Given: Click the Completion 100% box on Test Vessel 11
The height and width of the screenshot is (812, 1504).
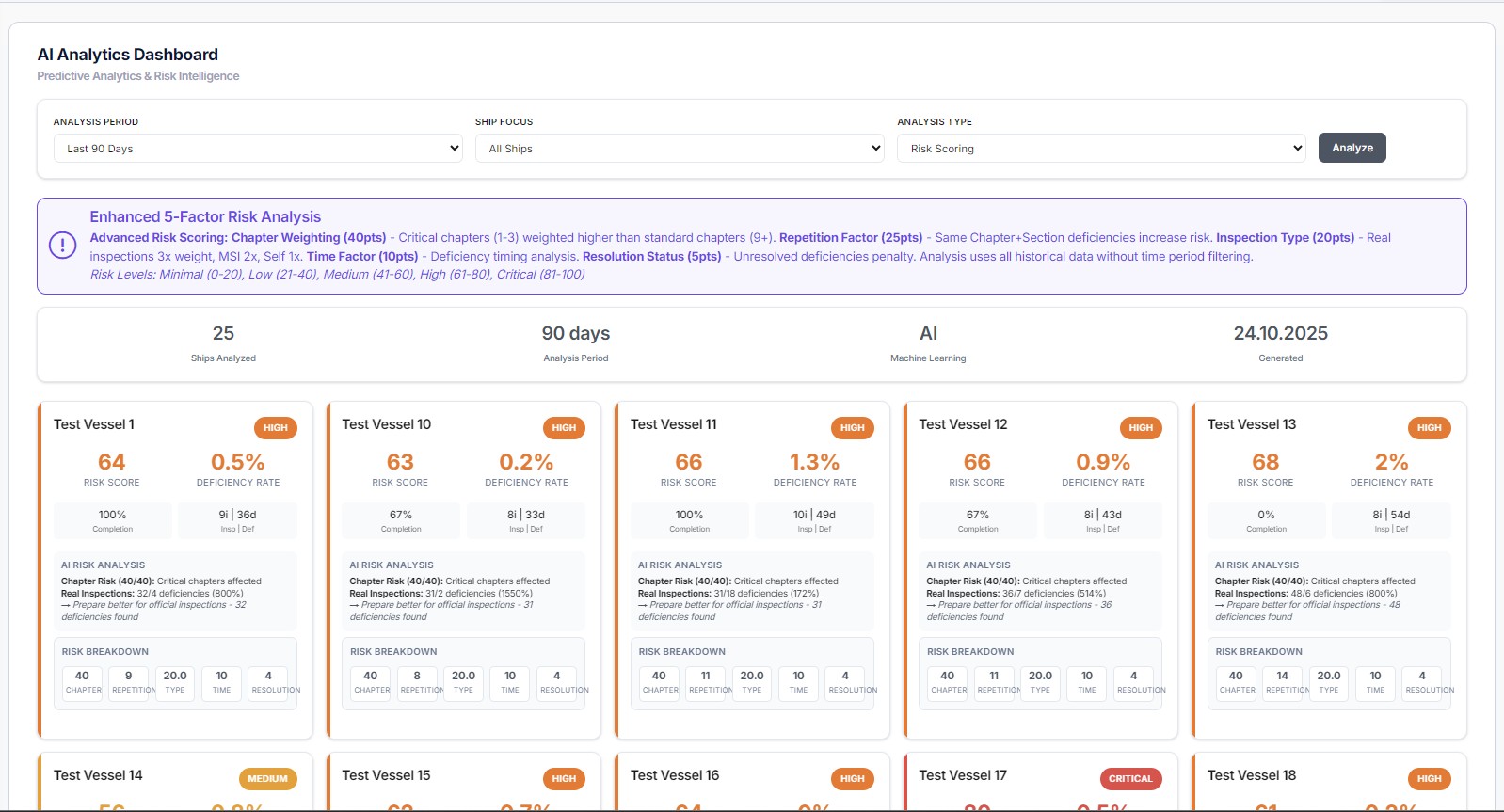Looking at the screenshot, I should click(x=689, y=520).
